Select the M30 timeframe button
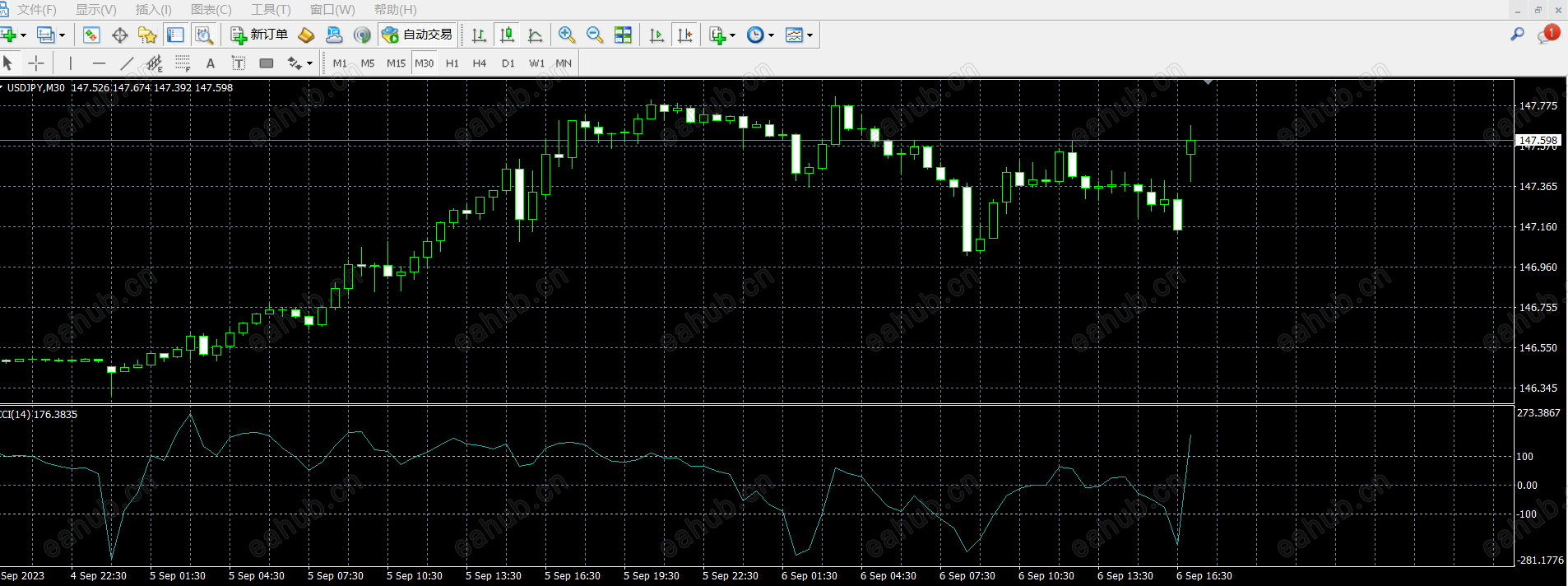This screenshot has height=586, width=1568. coord(424,63)
